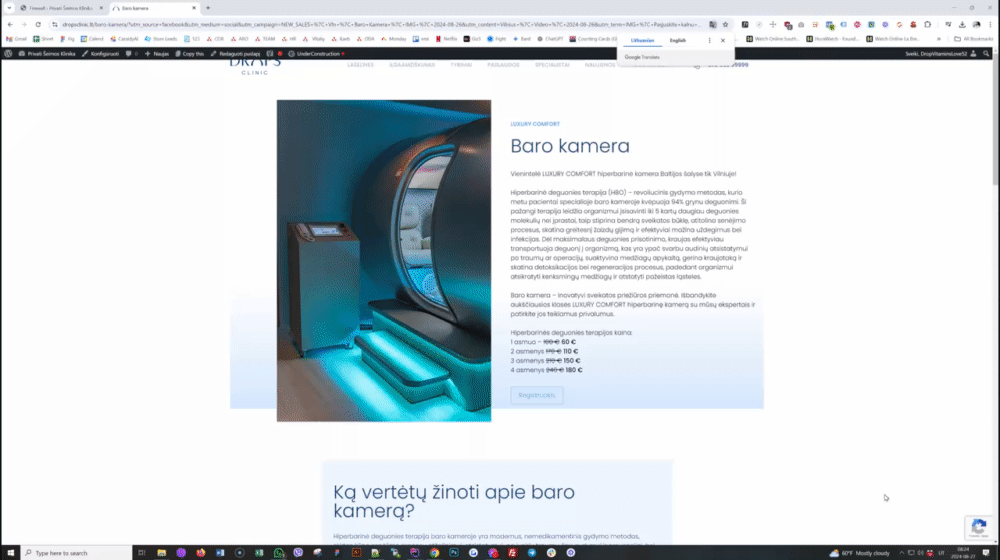Click Copy this in admin bar
The image size is (1000, 560).
pos(189,54)
